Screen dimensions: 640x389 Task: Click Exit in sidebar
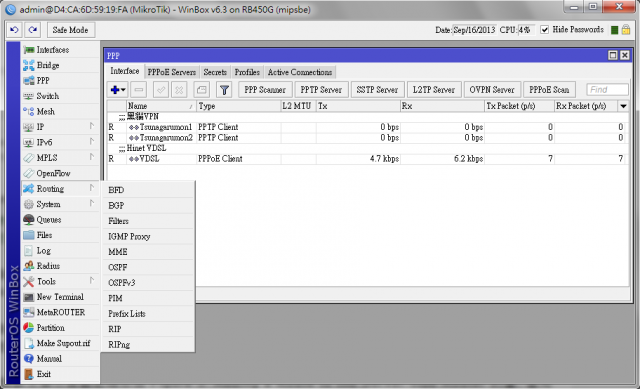pos(60,374)
